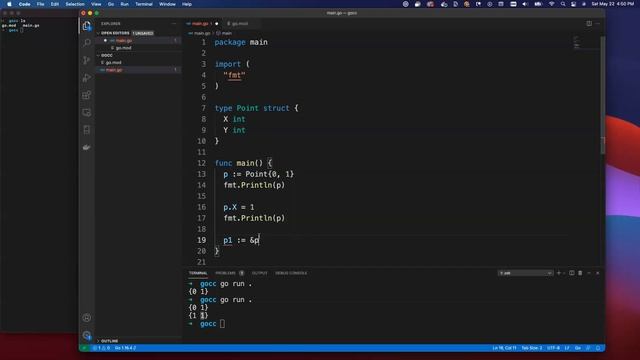
Task: Open the Extensions view
Action: [87, 95]
